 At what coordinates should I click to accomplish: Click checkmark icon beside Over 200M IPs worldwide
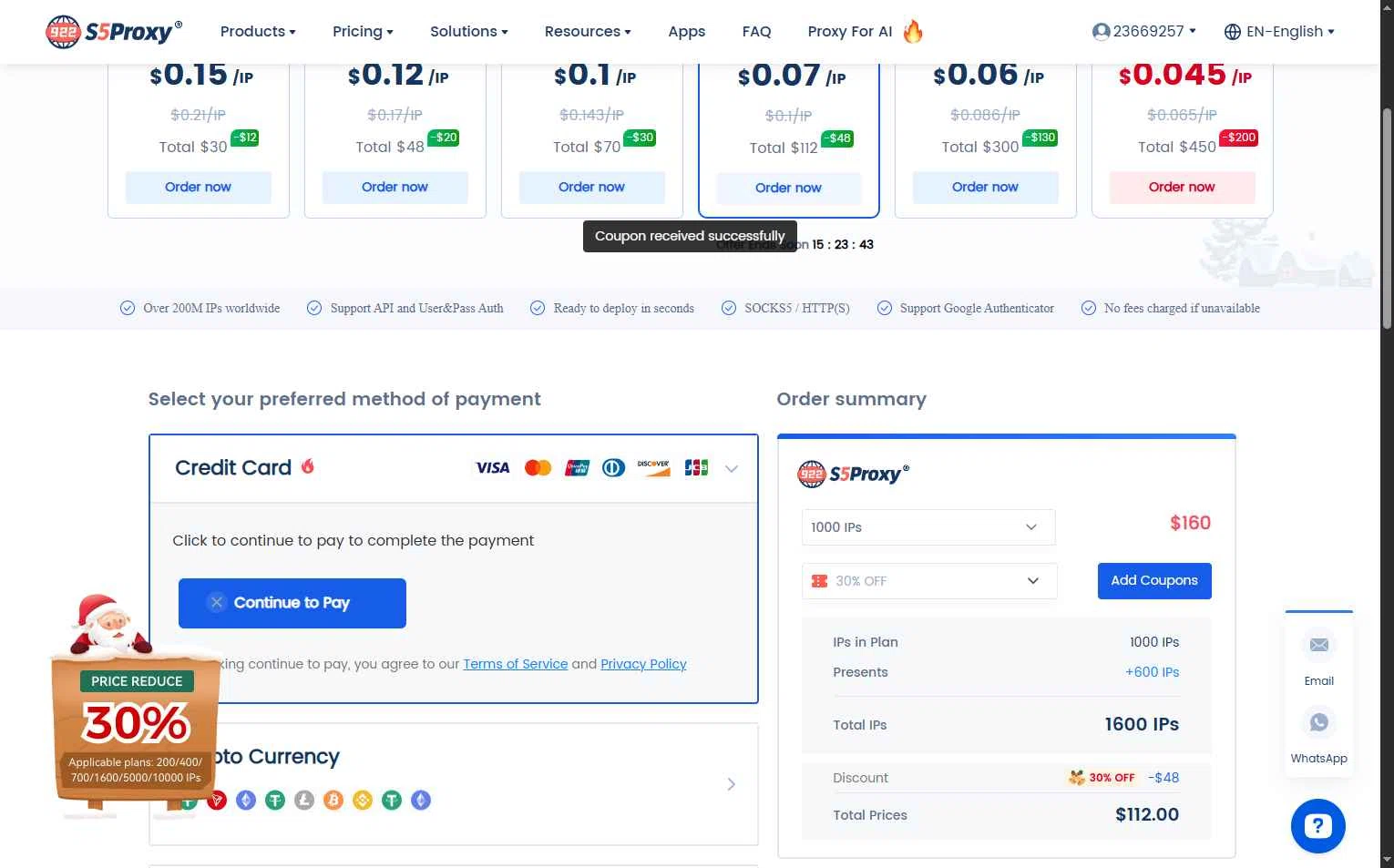click(128, 308)
